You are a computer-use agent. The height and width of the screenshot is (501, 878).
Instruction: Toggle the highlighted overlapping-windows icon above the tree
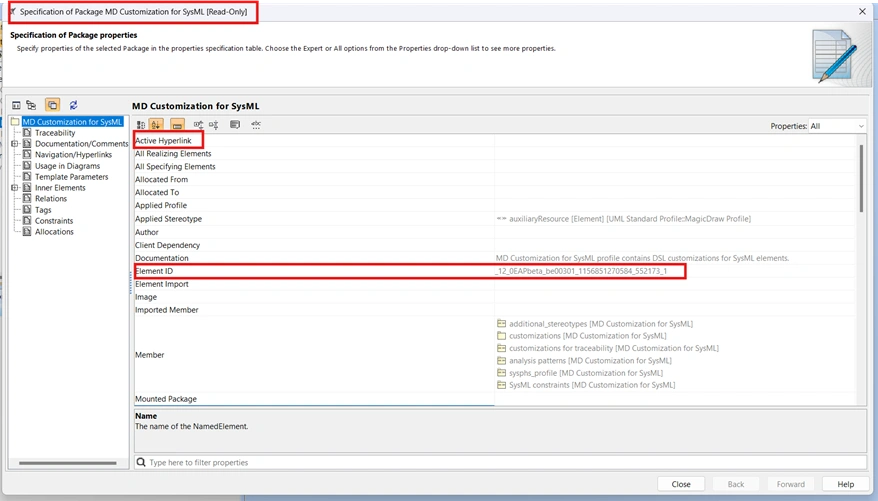(x=52, y=105)
